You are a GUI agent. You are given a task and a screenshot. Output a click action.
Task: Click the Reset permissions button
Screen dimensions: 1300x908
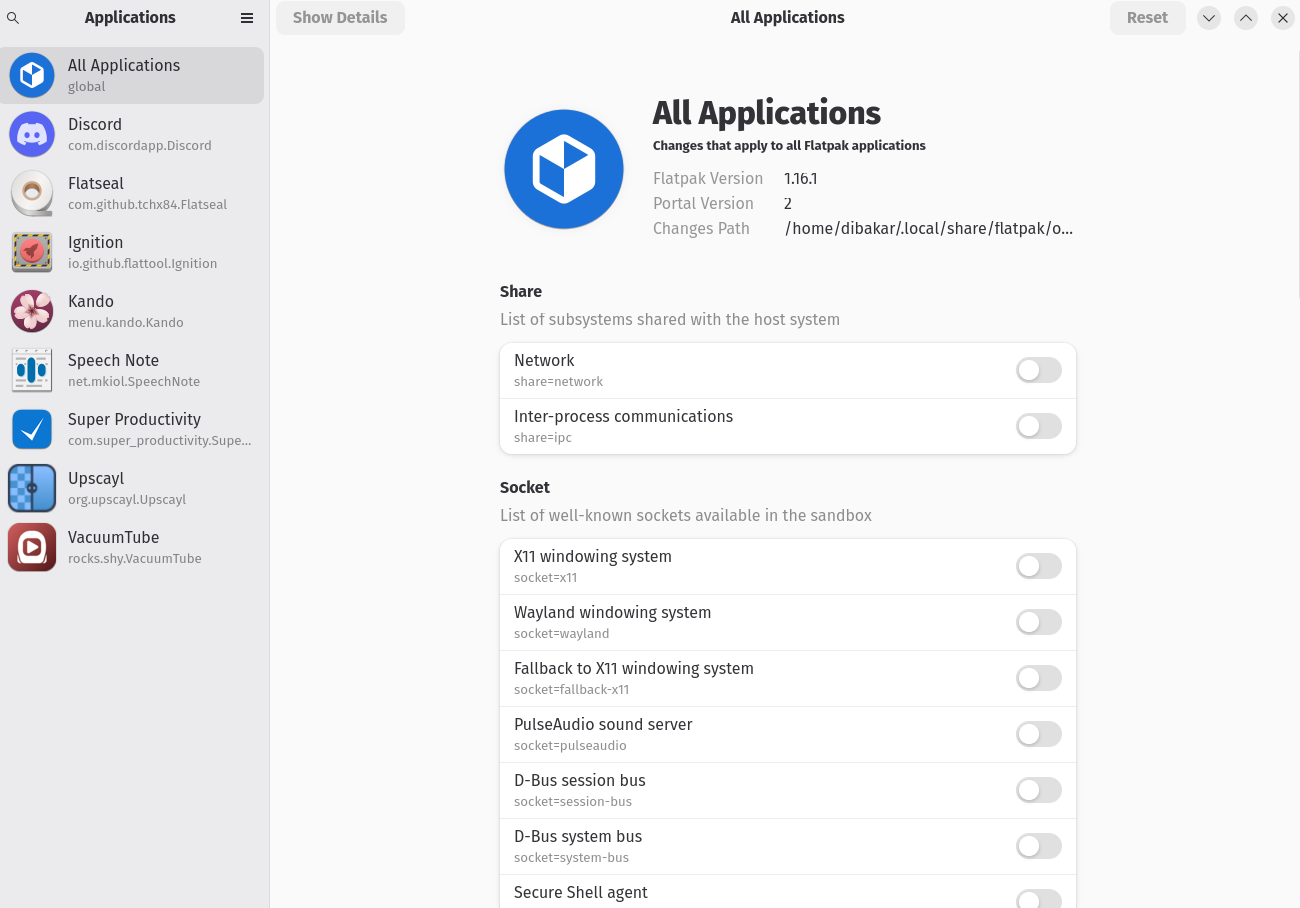pyautogui.click(x=1147, y=17)
